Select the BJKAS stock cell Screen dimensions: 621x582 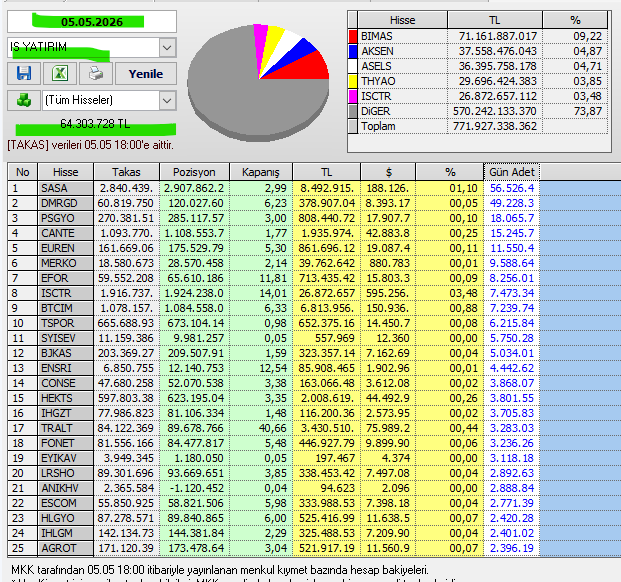point(66,353)
